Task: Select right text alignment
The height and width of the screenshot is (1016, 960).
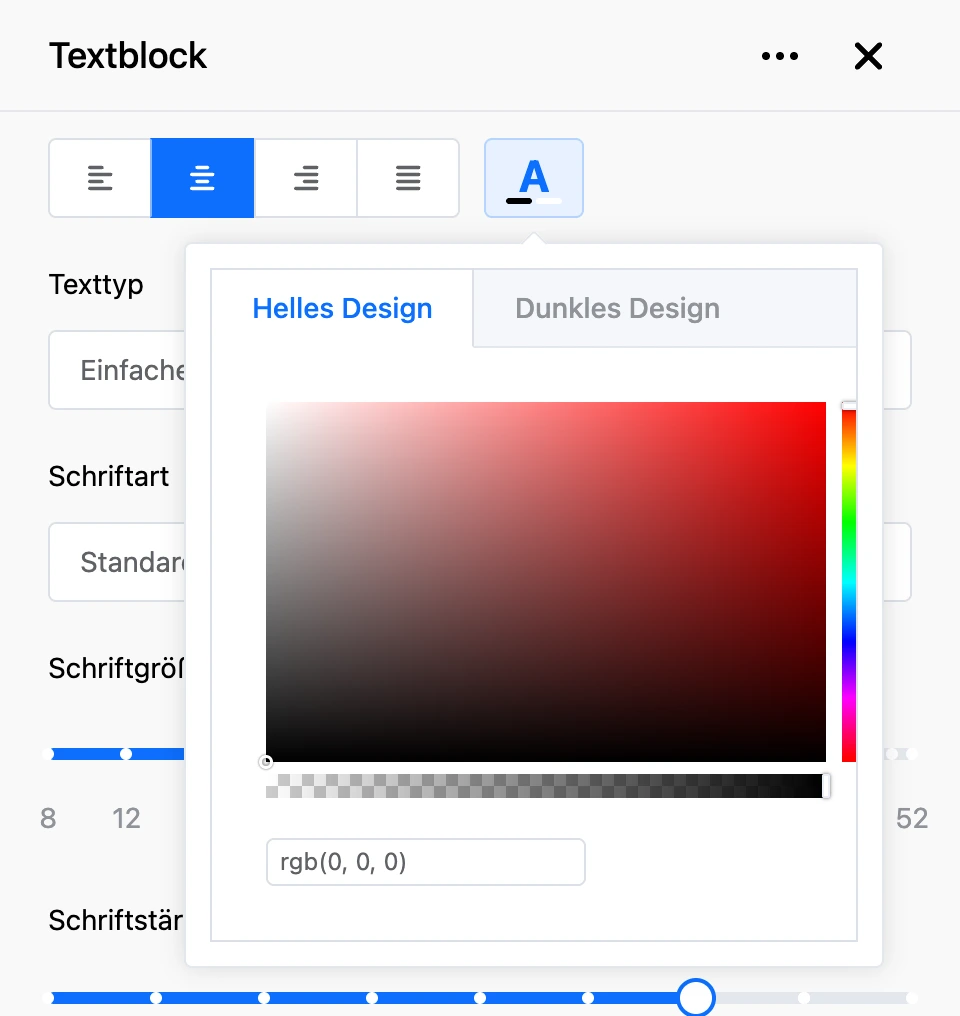Action: pyautogui.click(x=305, y=178)
